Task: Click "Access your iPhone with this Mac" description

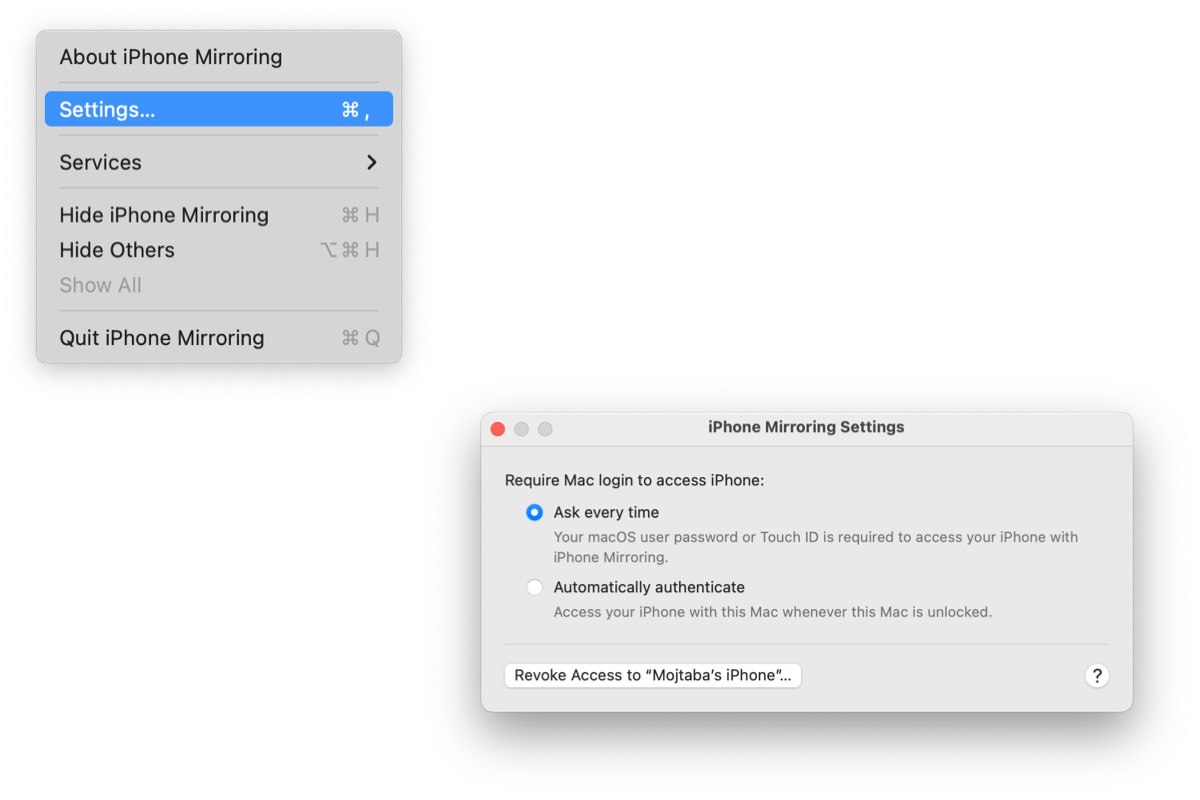Action: click(773, 612)
